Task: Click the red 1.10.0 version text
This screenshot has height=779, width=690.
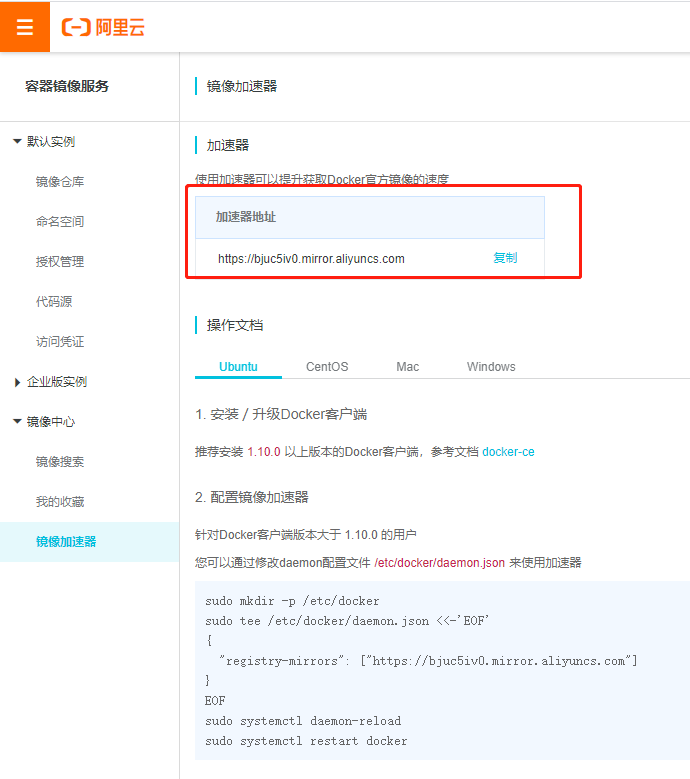Action: pyautogui.click(x=264, y=452)
